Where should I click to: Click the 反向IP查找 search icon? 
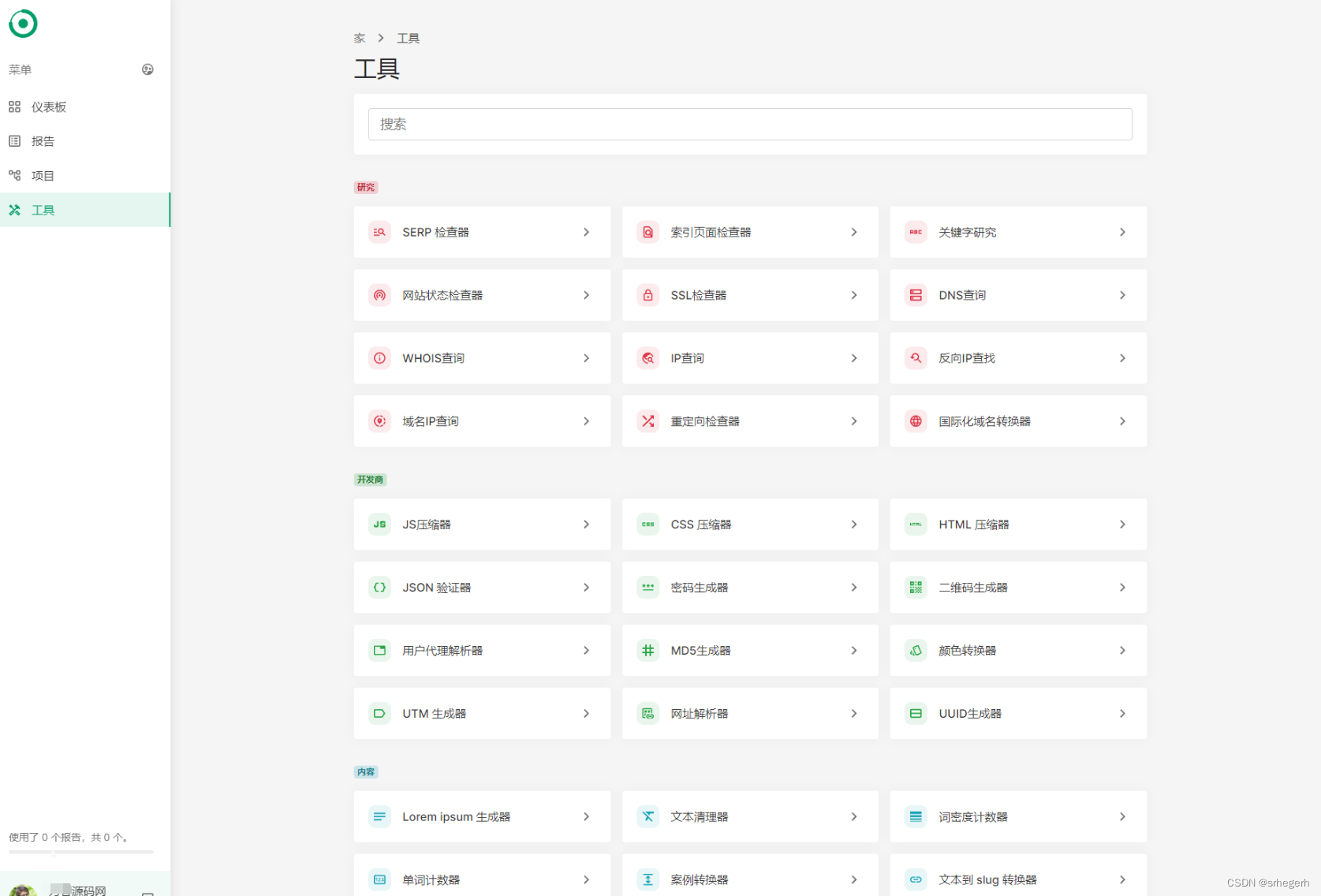tap(916, 358)
